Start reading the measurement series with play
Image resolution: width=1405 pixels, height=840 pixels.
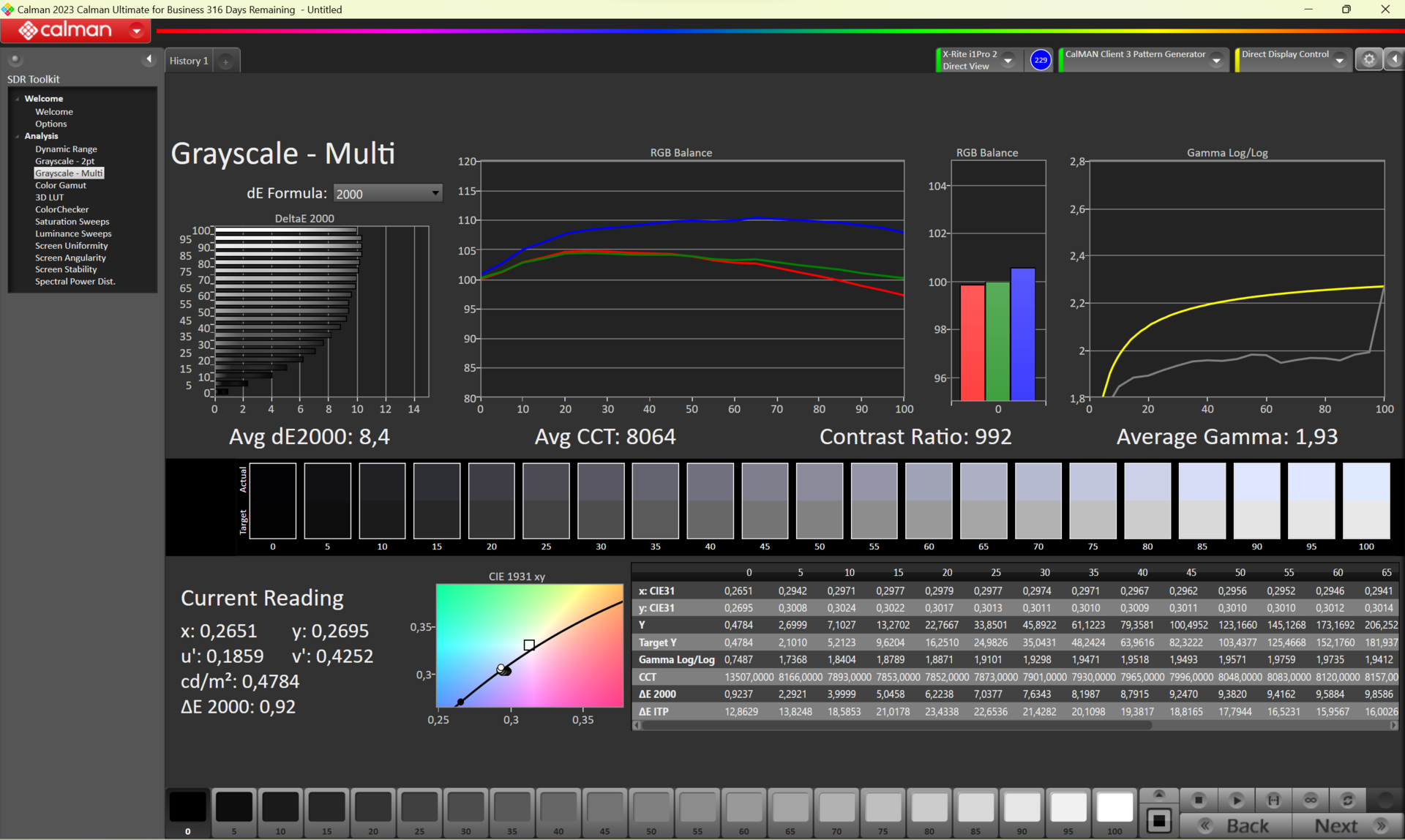[x=1236, y=800]
